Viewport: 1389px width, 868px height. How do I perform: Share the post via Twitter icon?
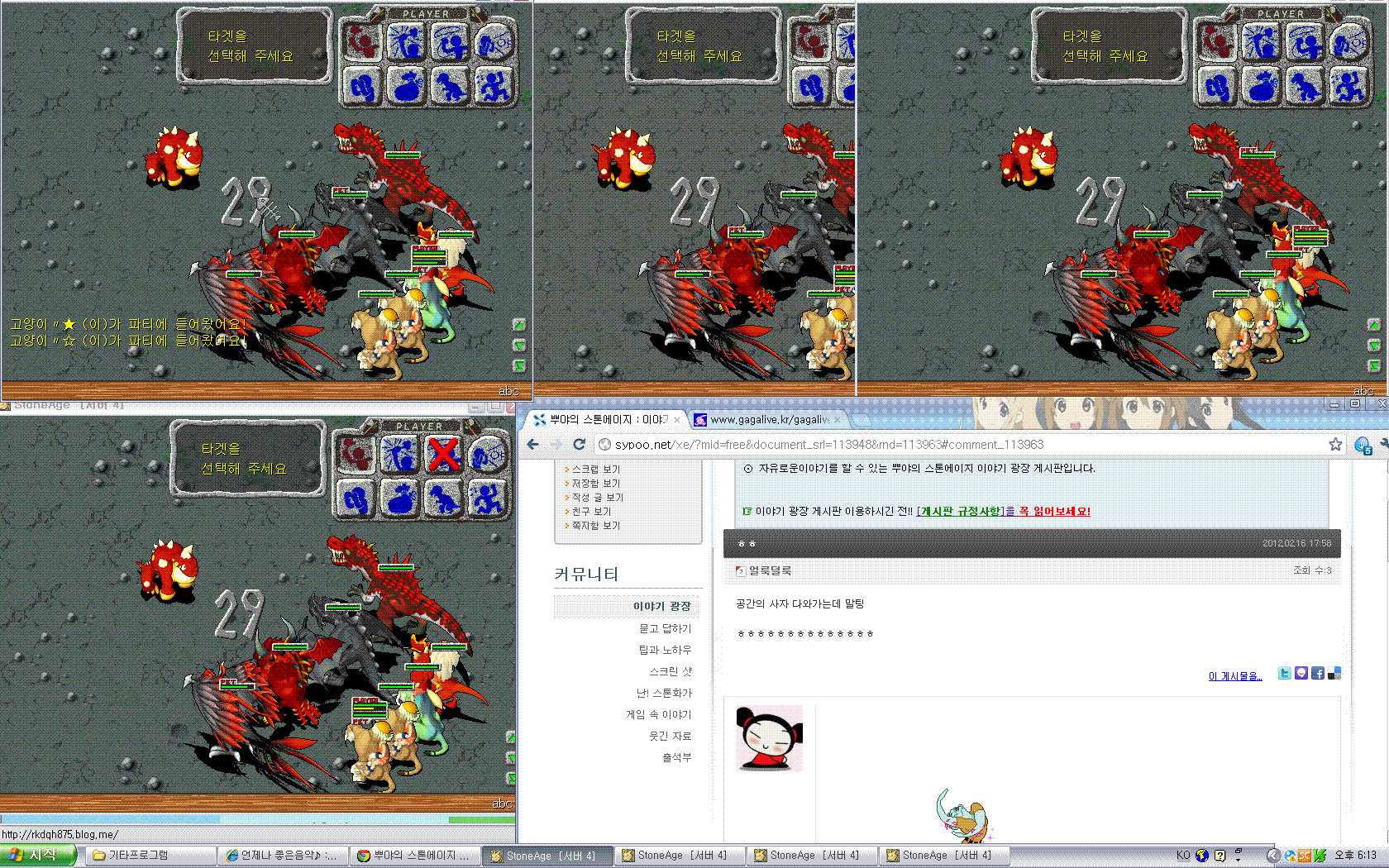point(1284,673)
